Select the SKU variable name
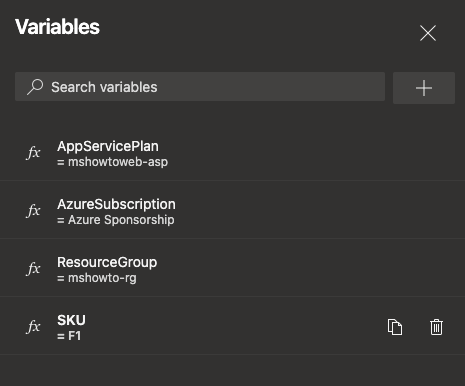Screen dimensions: 465x386 pyautogui.click(x=71, y=320)
